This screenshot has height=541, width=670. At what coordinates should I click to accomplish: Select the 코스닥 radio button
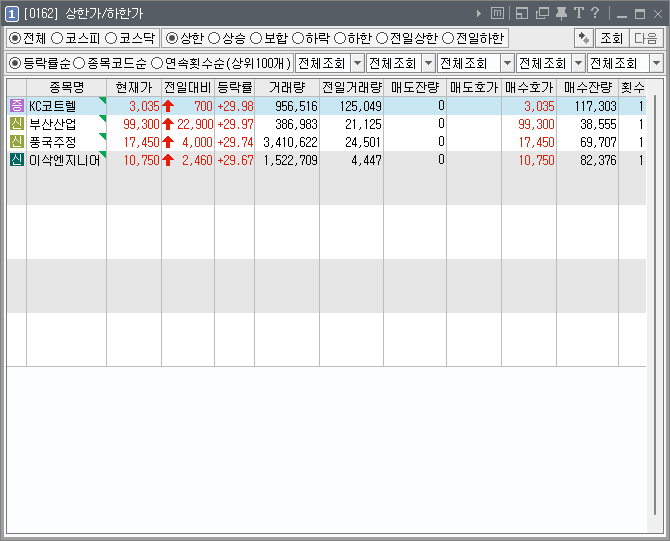tap(111, 38)
